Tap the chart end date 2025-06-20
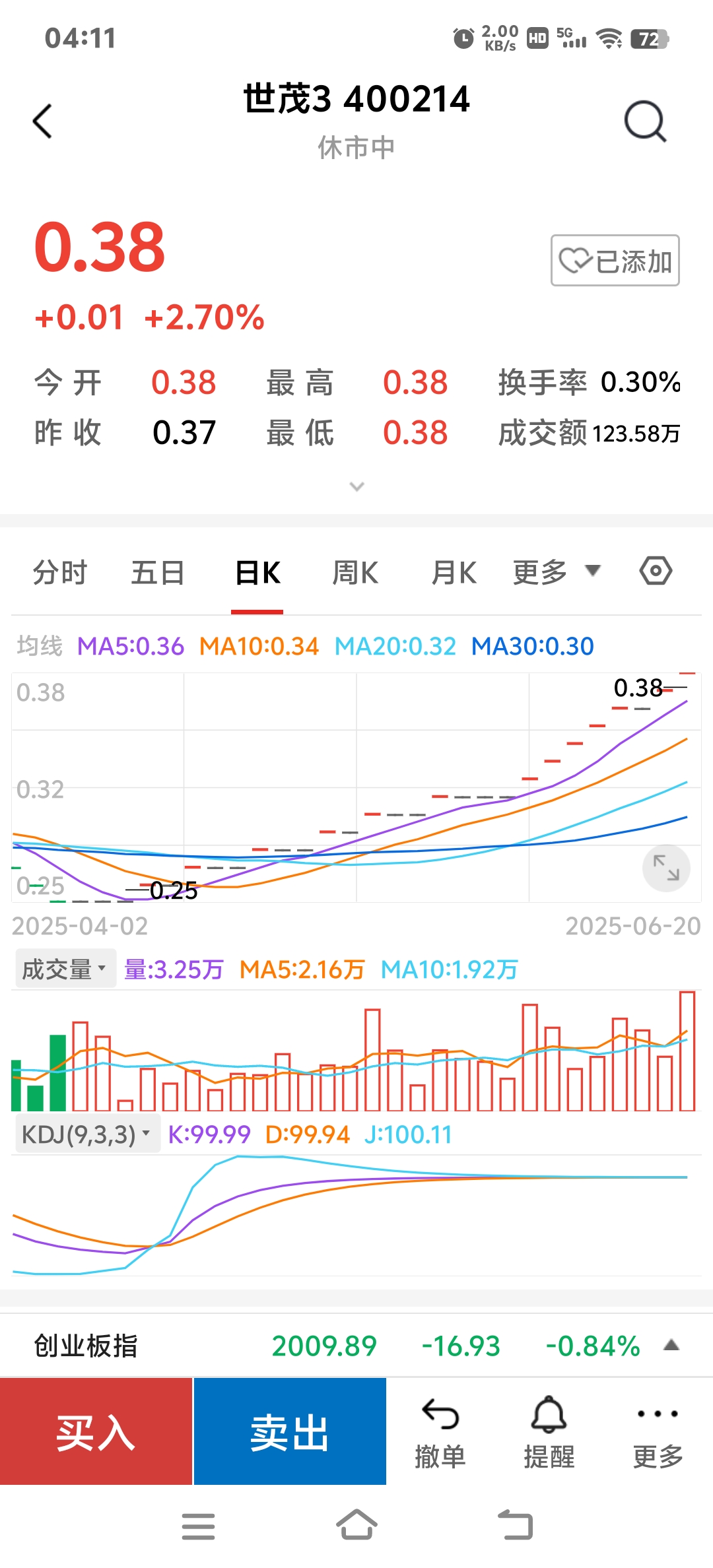 point(633,926)
